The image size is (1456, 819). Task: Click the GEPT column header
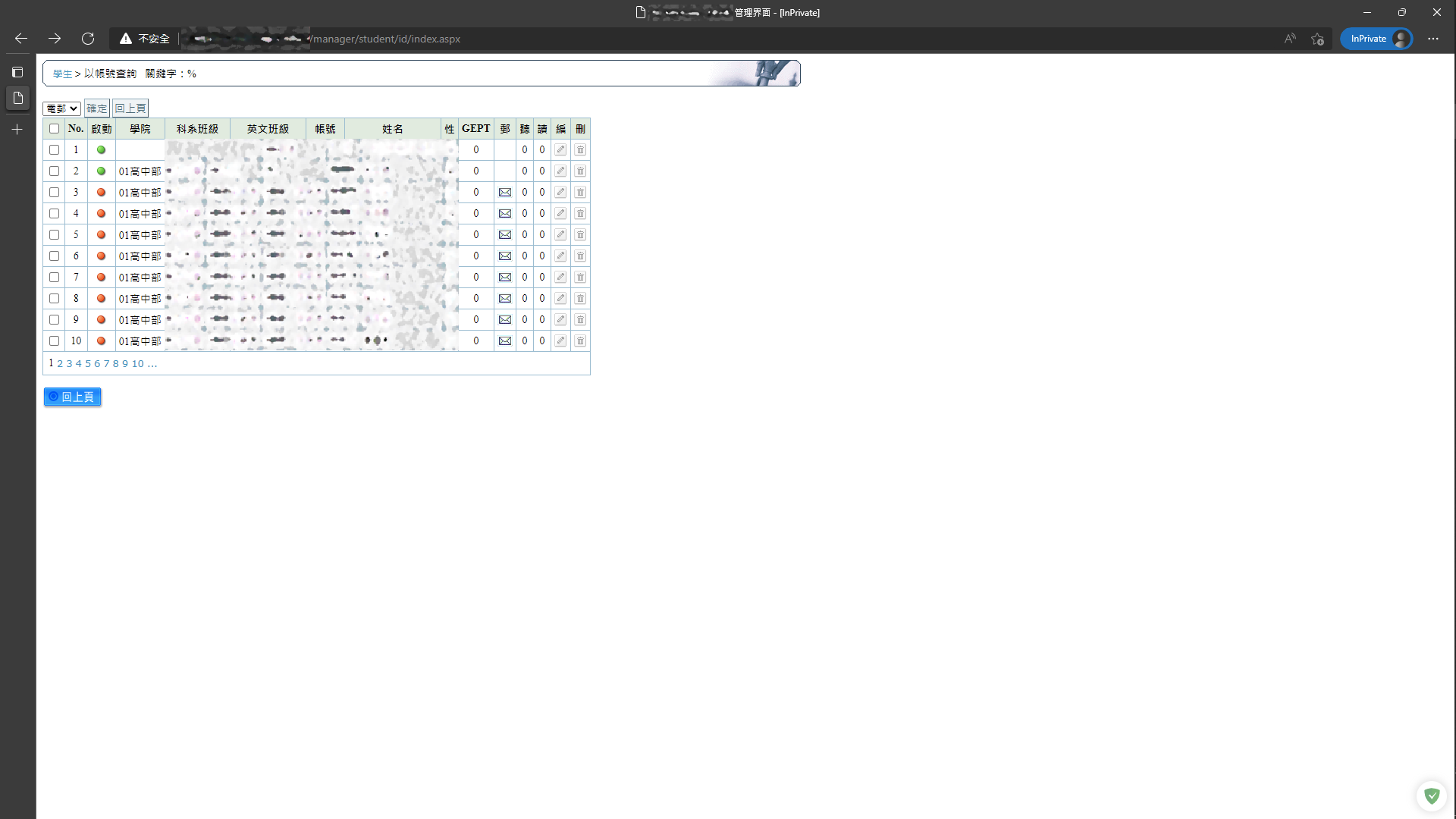tap(476, 129)
